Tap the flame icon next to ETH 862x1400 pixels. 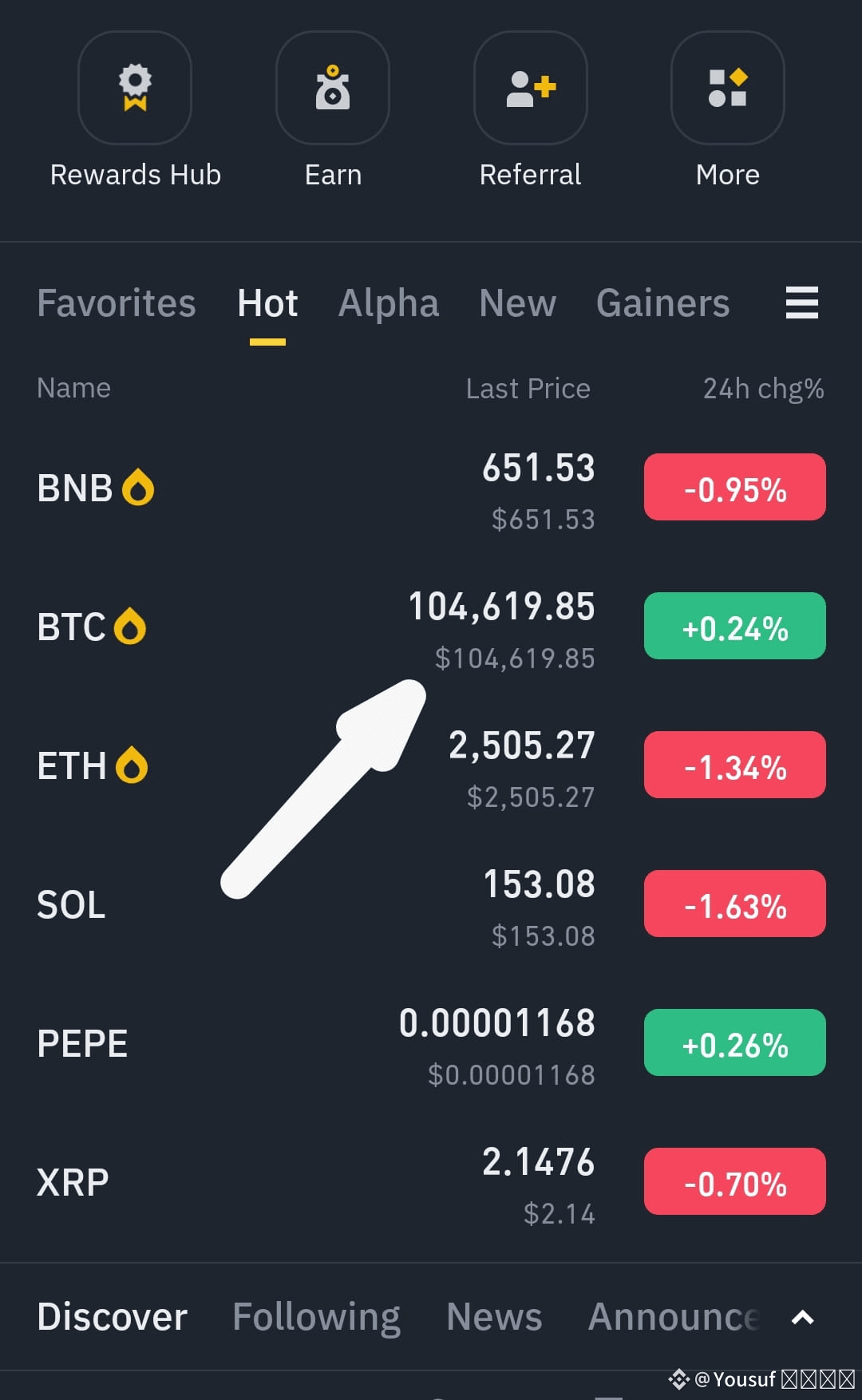[x=132, y=765]
